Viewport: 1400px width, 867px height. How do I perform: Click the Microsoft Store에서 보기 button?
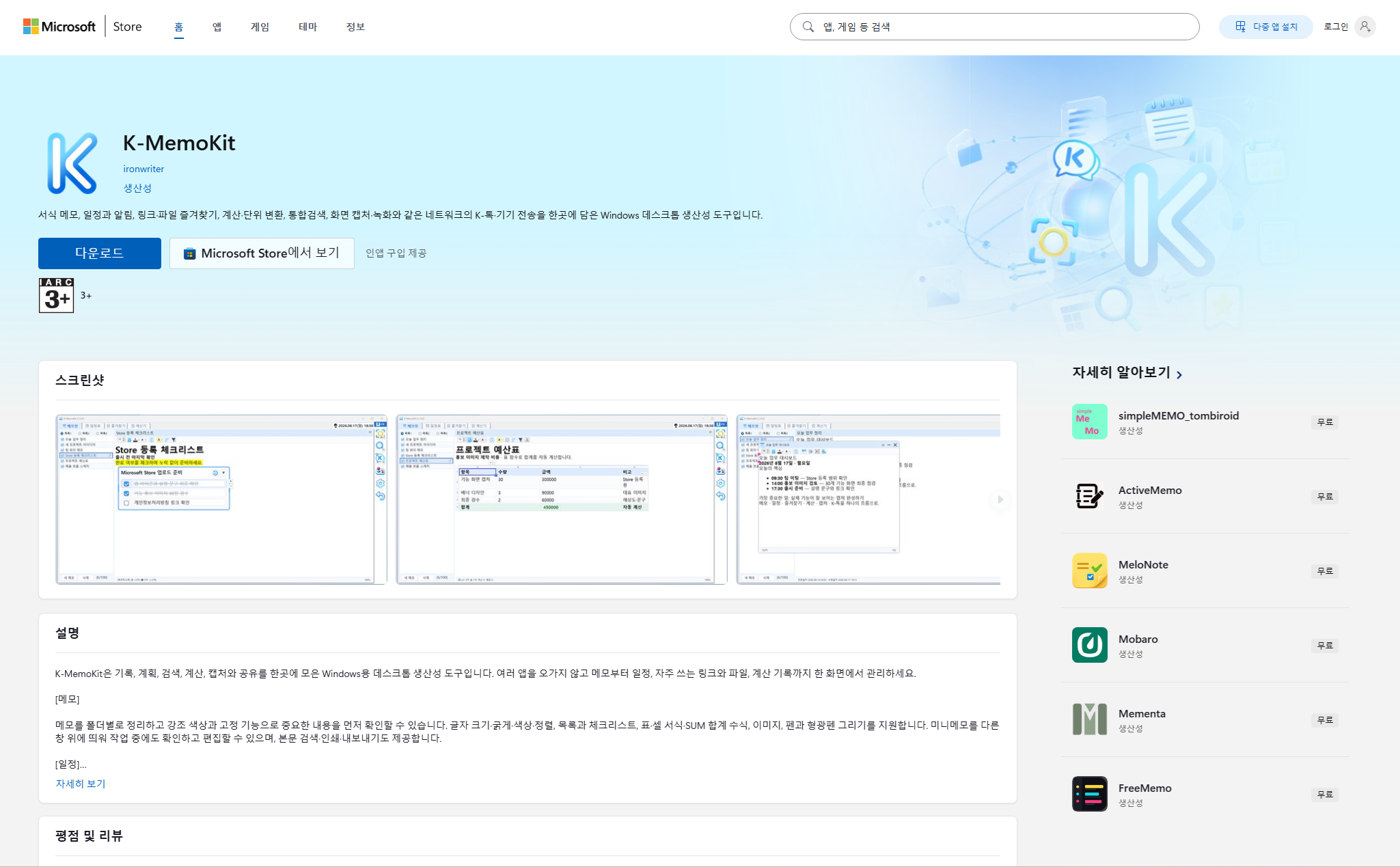click(x=262, y=253)
